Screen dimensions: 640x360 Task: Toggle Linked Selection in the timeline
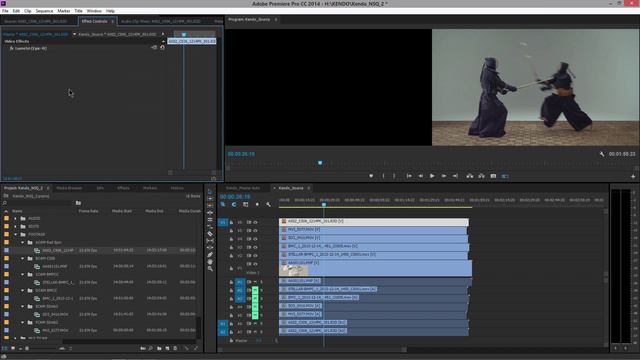[245, 204]
